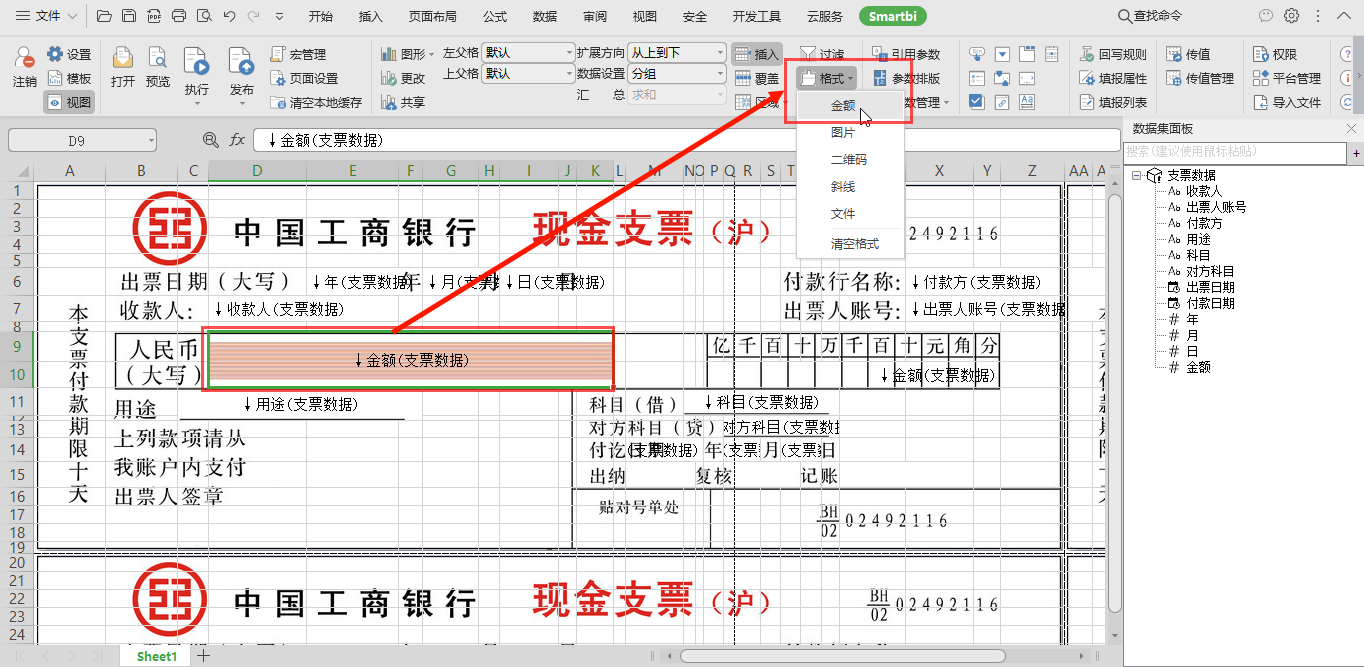Click the open folder icon in quick access bar
Screen dimensions: 1364x667
104,16
